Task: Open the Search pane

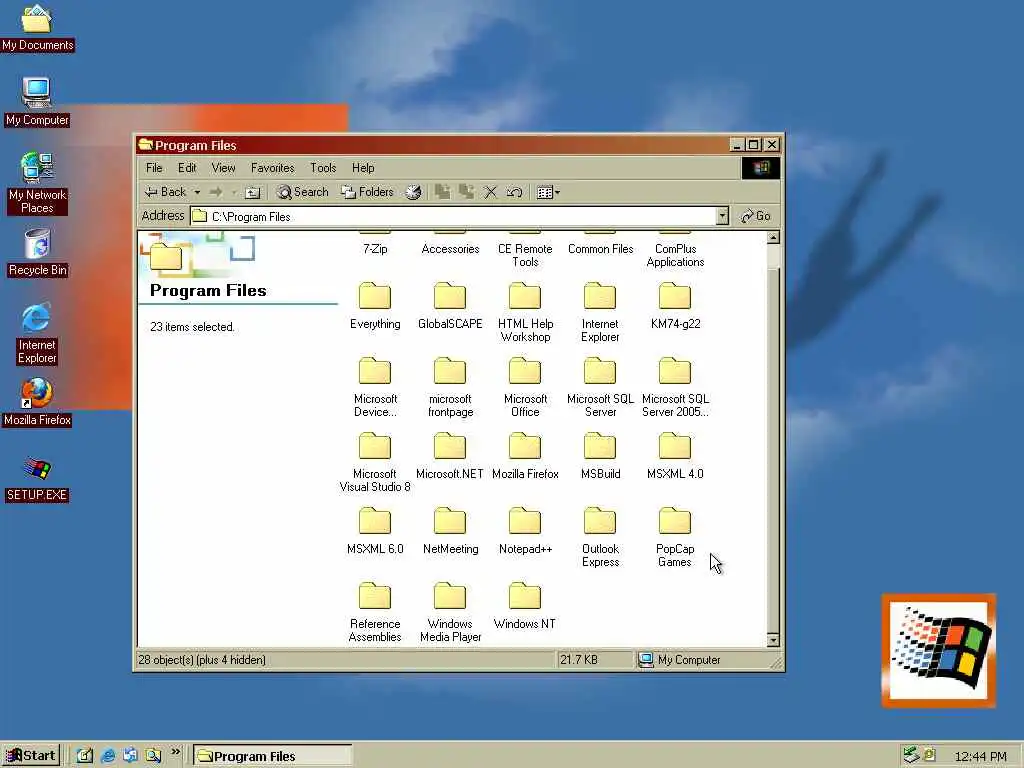Action: click(302, 192)
